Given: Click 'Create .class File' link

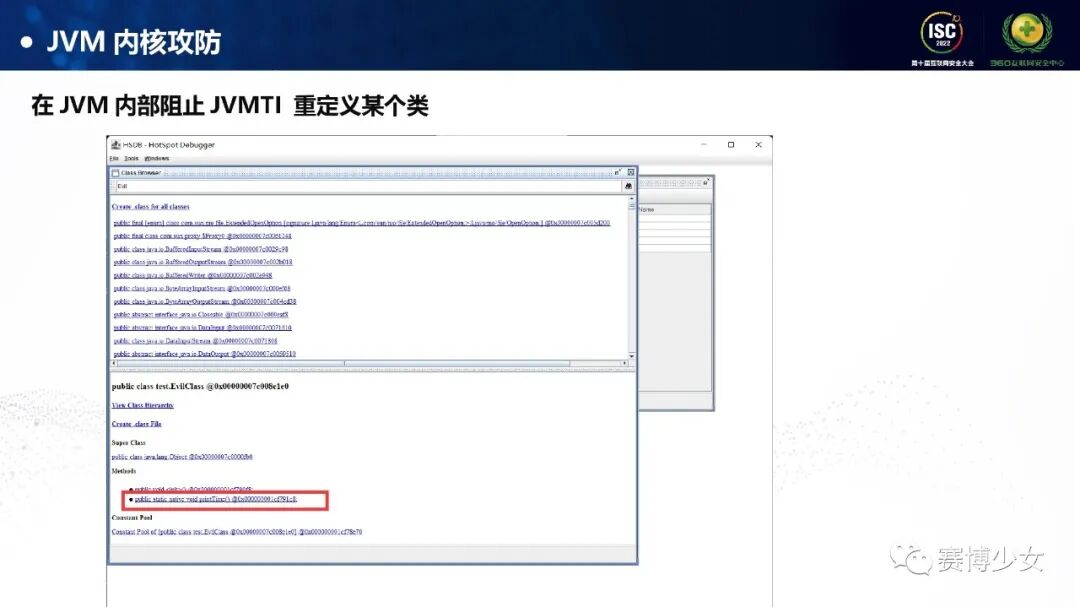Looking at the screenshot, I should 136,424.
